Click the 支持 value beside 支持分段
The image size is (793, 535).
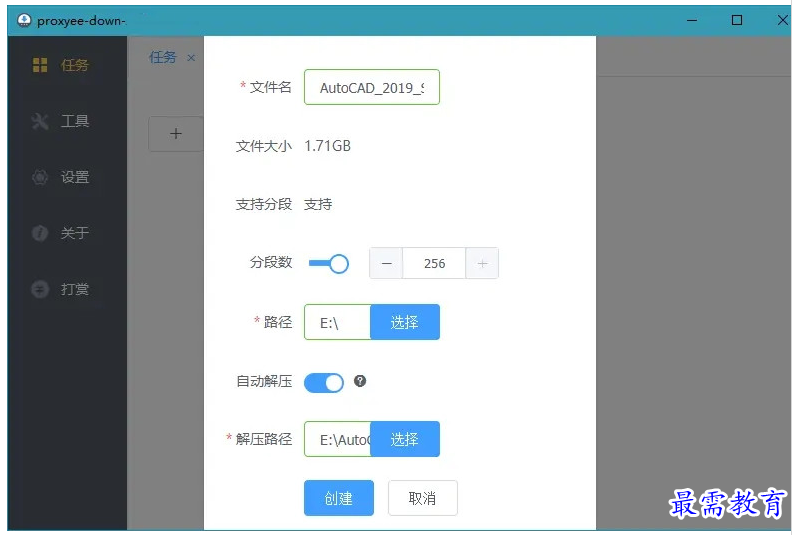(x=318, y=204)
